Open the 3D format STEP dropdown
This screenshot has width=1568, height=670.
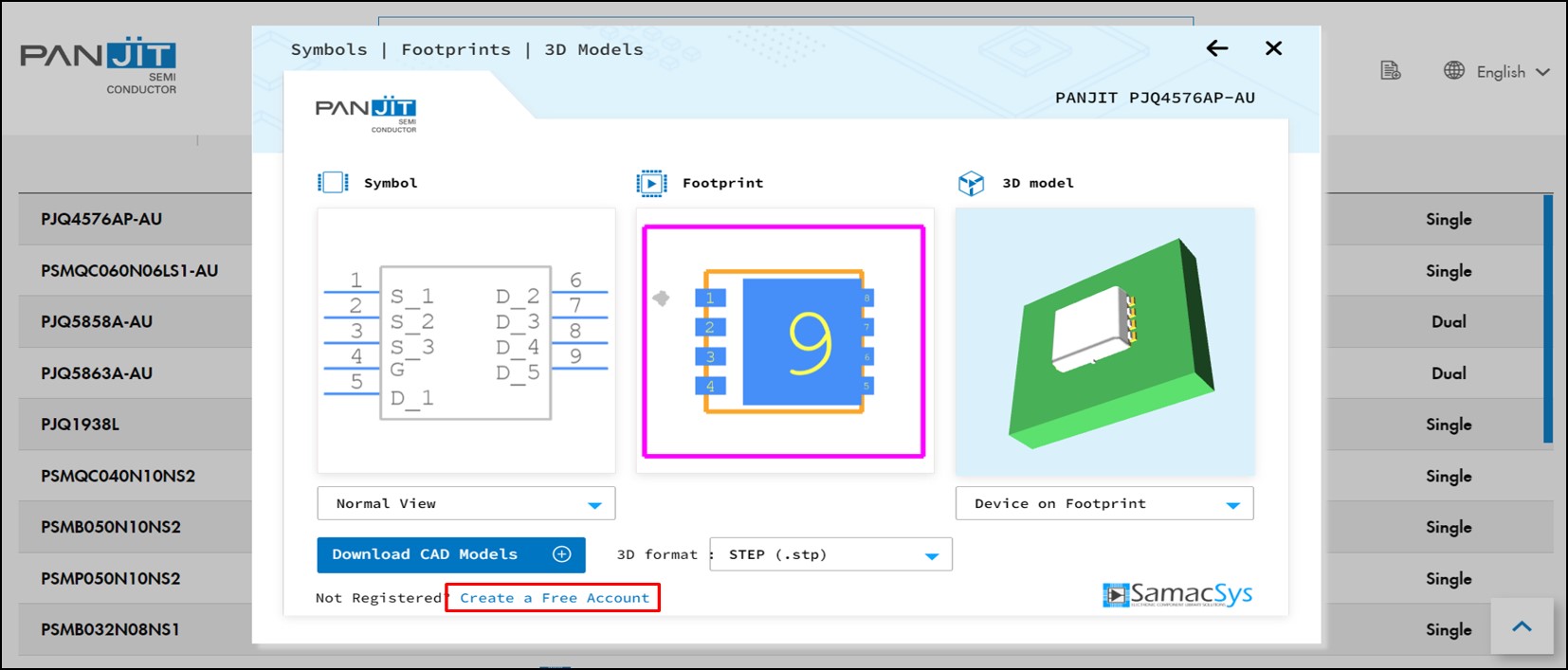tap(830, 554)
